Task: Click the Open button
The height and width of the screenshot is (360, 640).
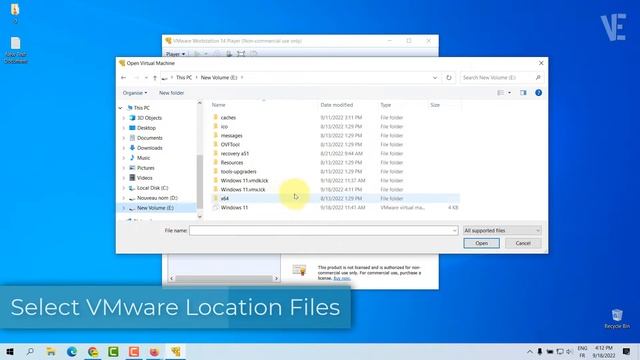Action: pos(482,243)
